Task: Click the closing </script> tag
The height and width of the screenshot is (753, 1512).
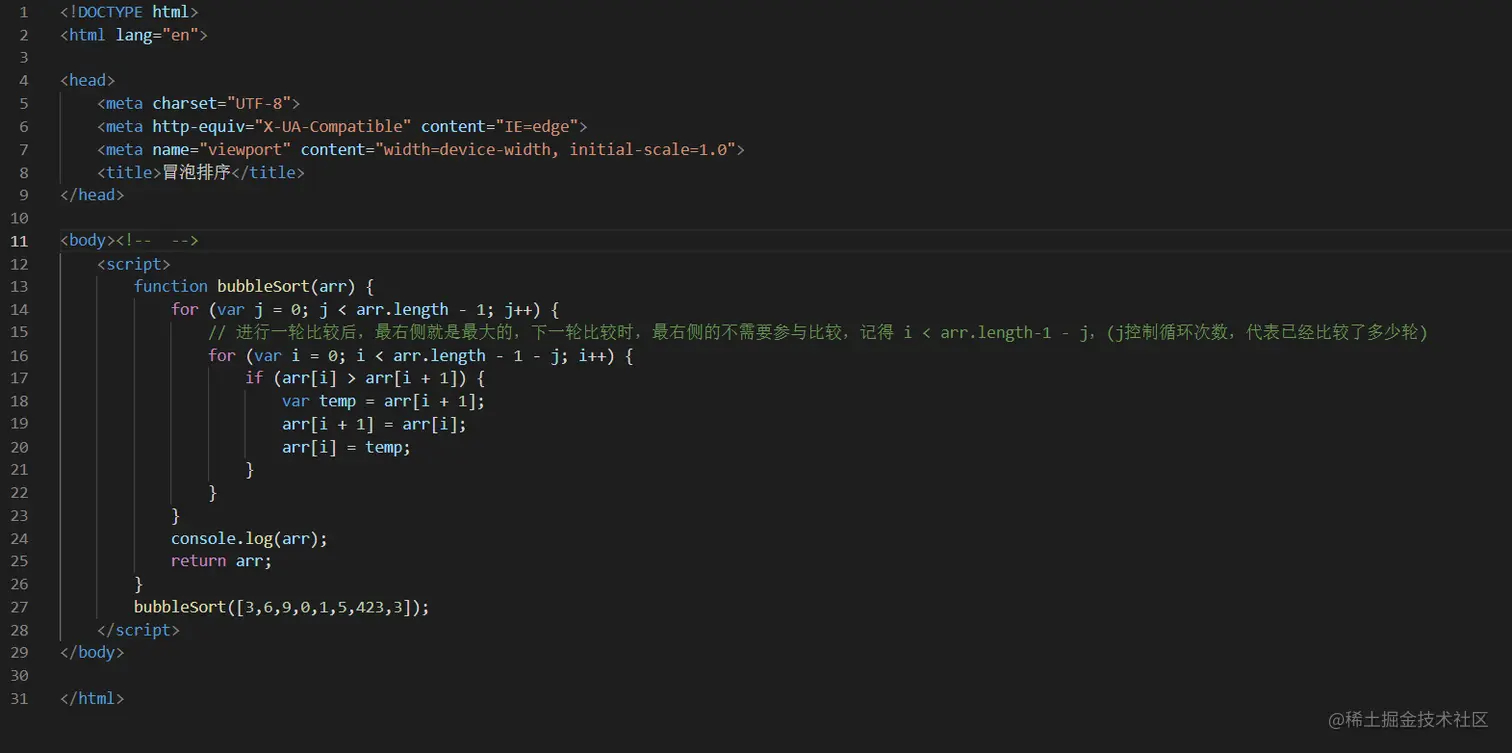Action: coord(139,630)
